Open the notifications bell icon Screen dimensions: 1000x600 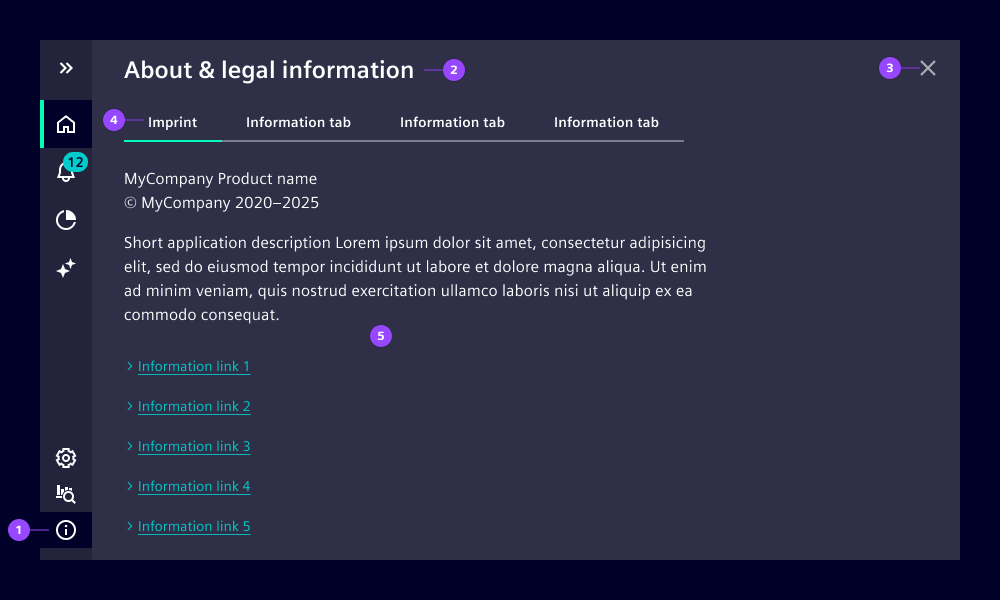click(65, 172)
